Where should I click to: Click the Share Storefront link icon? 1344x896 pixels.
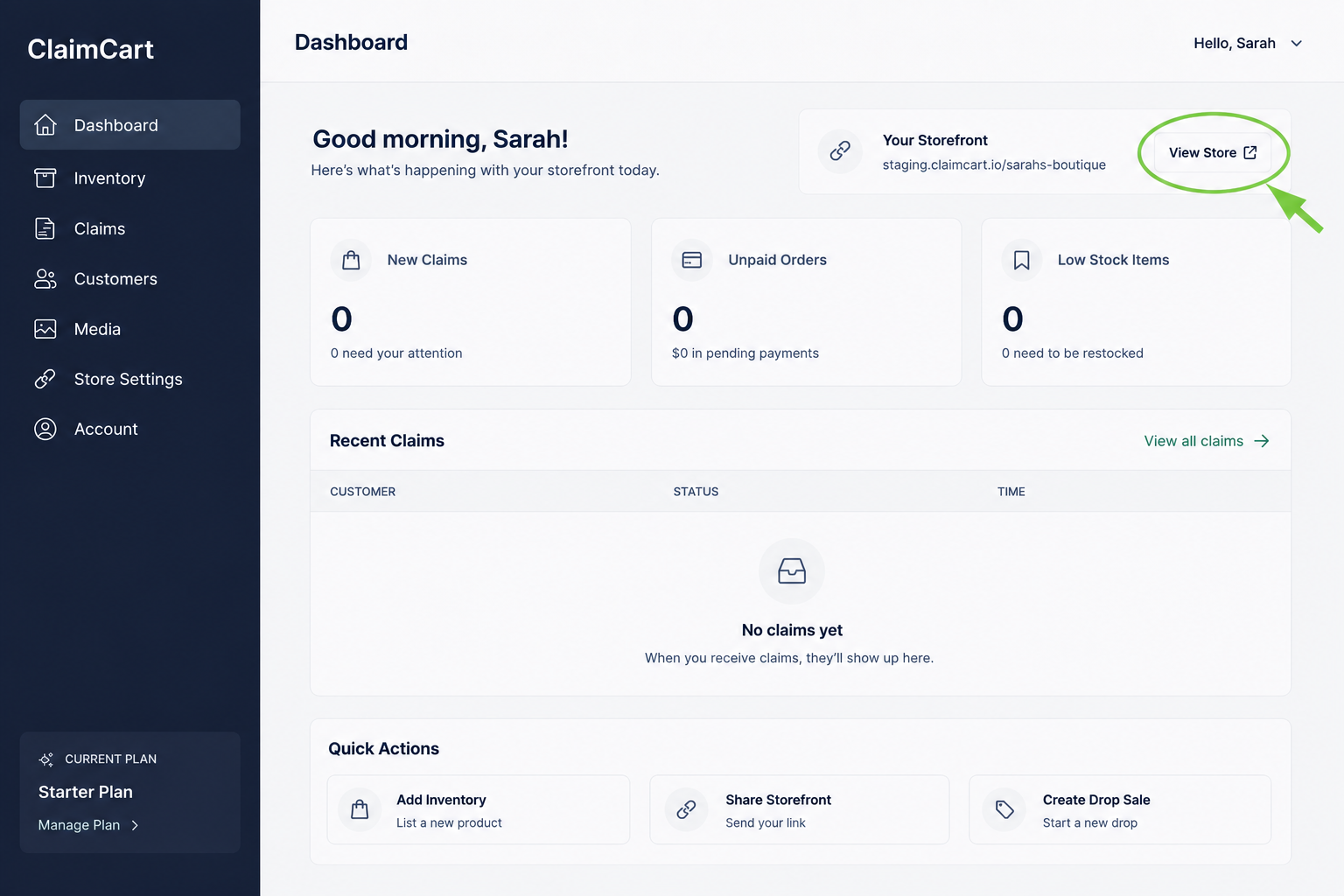(687, 809)
